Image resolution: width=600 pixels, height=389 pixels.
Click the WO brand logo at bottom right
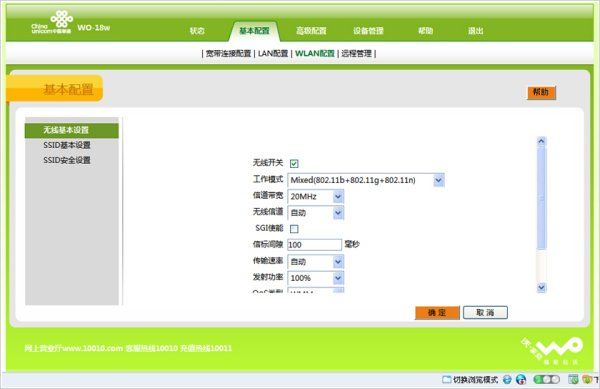pyautogui.click(x=553, y=350)
